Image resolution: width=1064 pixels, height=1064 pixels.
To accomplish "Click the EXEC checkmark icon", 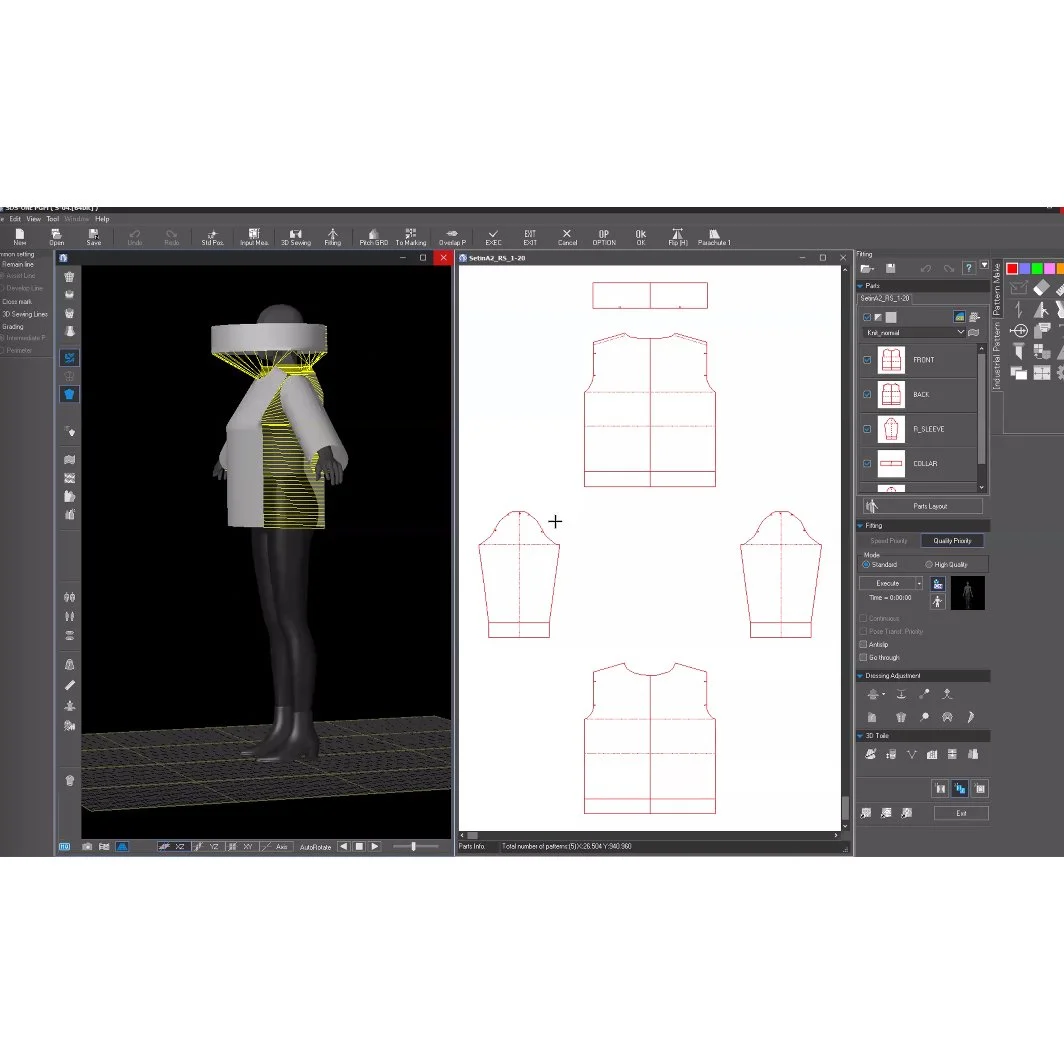I will point(493,237).
